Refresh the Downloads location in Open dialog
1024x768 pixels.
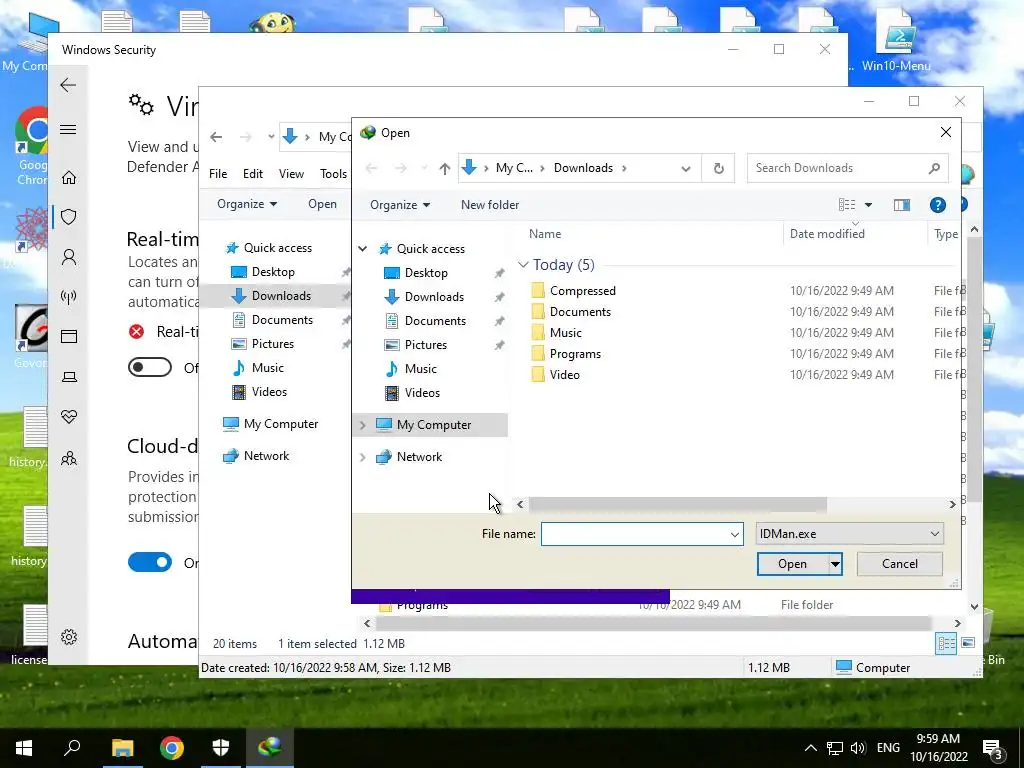(718, 168)
